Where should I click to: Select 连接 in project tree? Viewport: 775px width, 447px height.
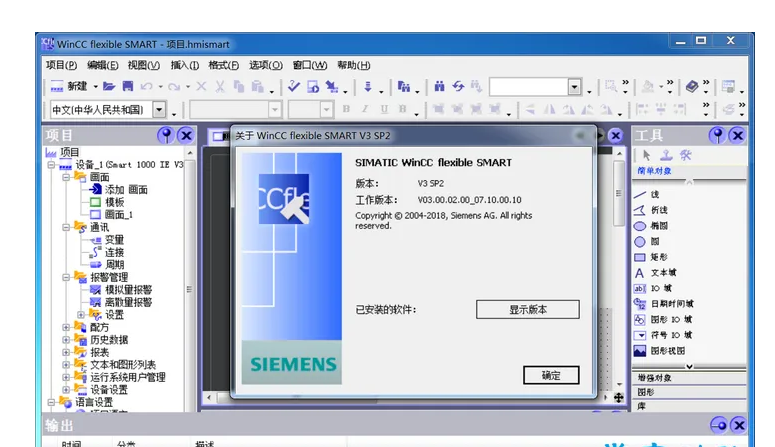click(x=107, y=252)
